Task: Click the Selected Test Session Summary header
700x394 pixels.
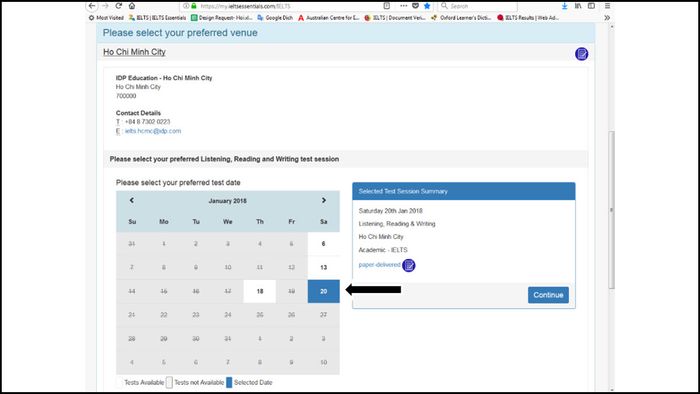Action: [464, 191]
